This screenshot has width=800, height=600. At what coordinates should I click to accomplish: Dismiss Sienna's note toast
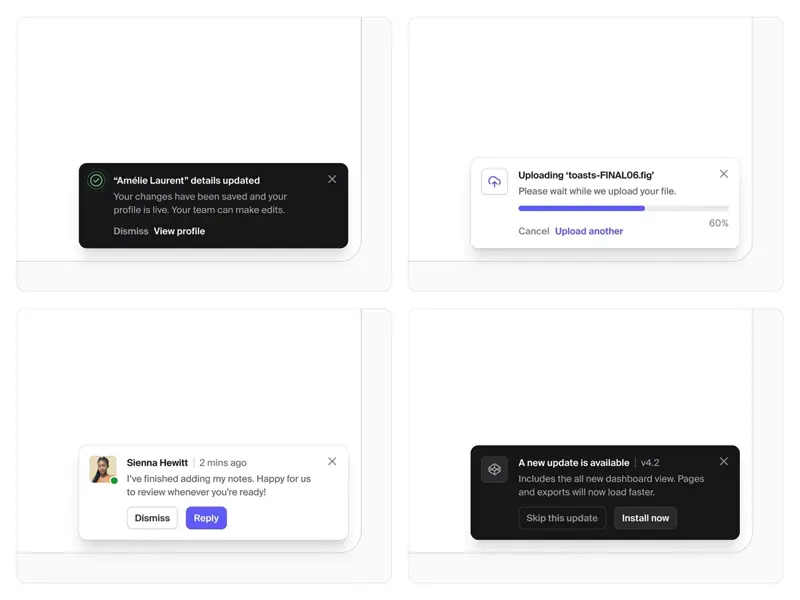pyautogui.click(x=152, y=518)
